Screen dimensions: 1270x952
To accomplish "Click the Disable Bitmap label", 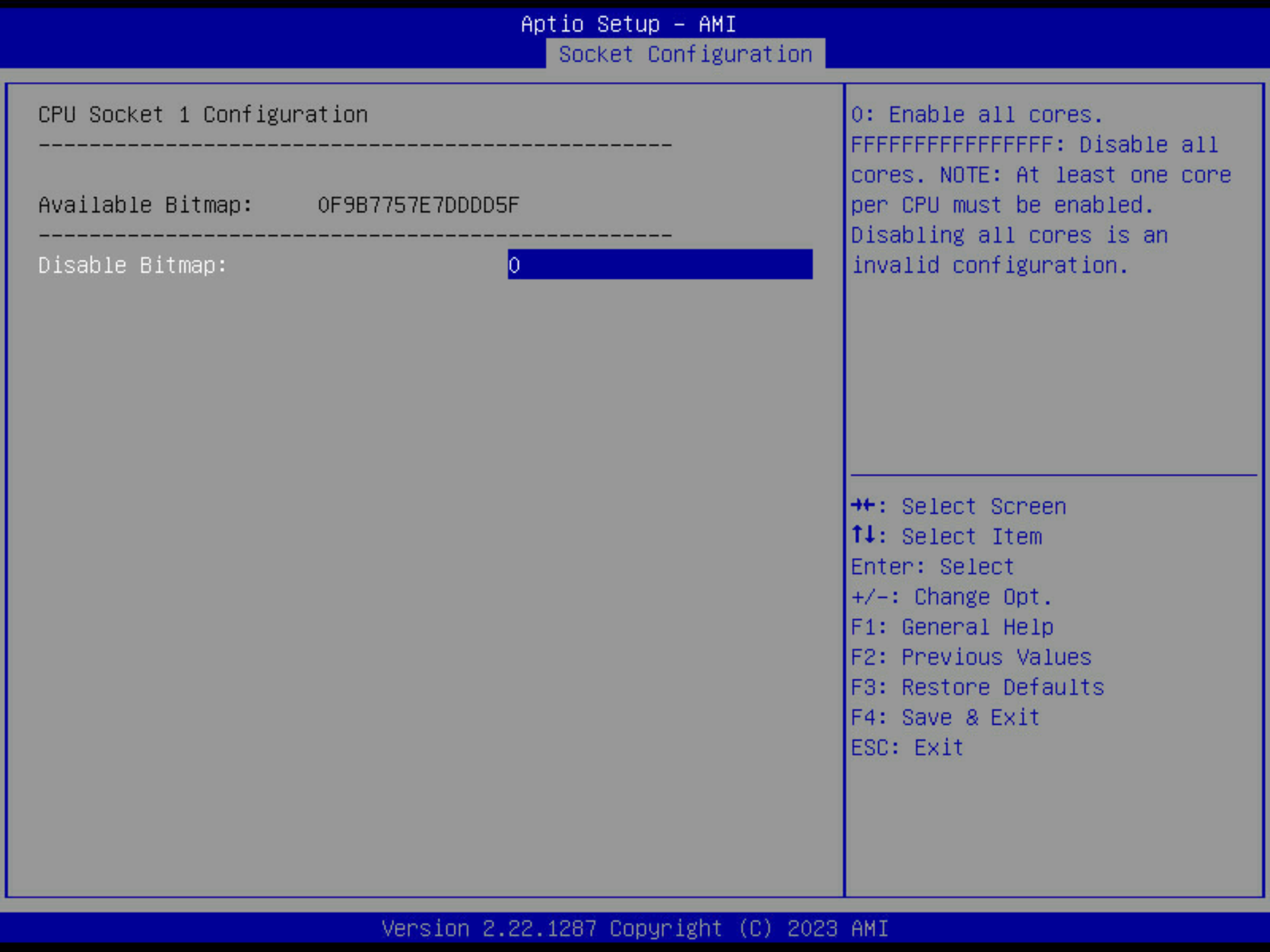I will [x=132, y=265].
